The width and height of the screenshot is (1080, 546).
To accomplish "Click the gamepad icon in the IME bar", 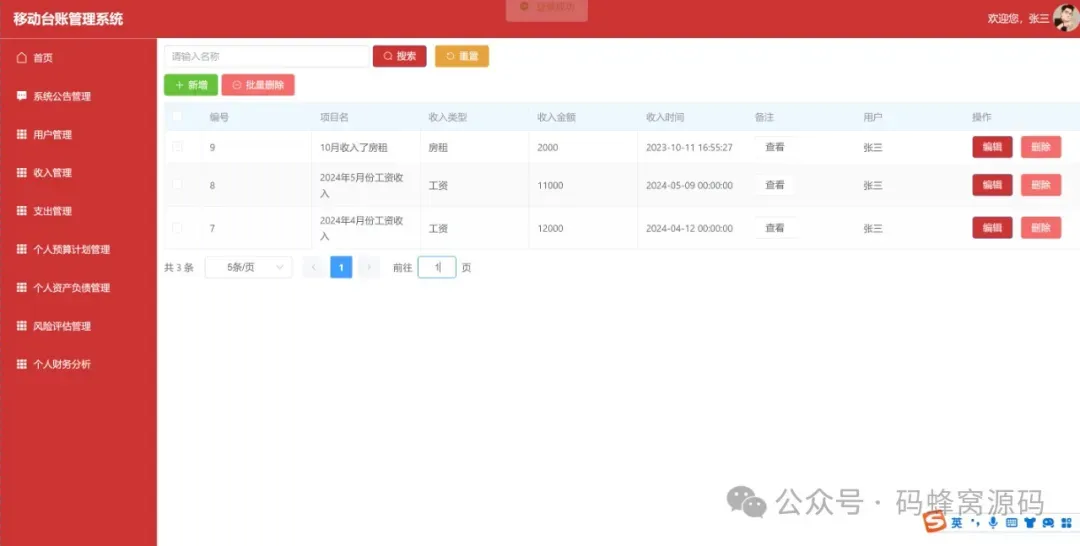I will (x=1048, y=523).
